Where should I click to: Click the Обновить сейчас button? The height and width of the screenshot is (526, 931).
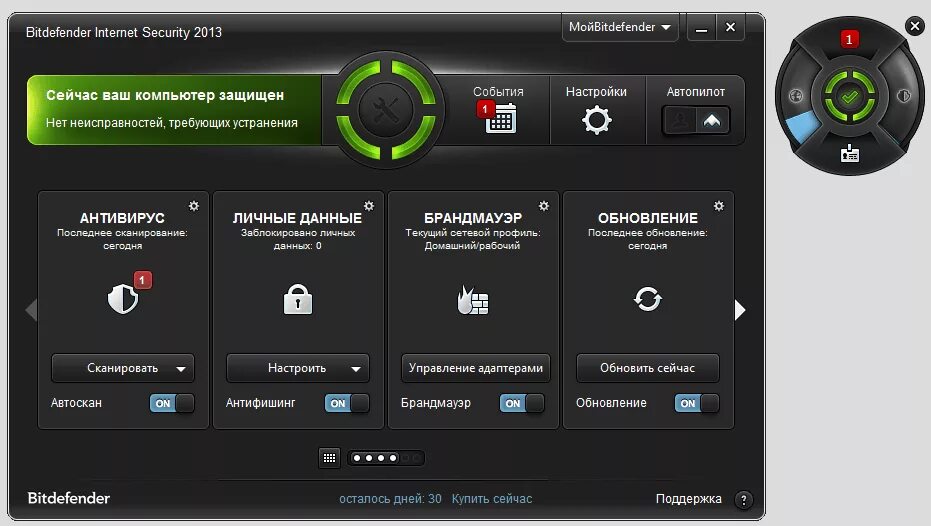pyautogui.click(x=647, y=368)
